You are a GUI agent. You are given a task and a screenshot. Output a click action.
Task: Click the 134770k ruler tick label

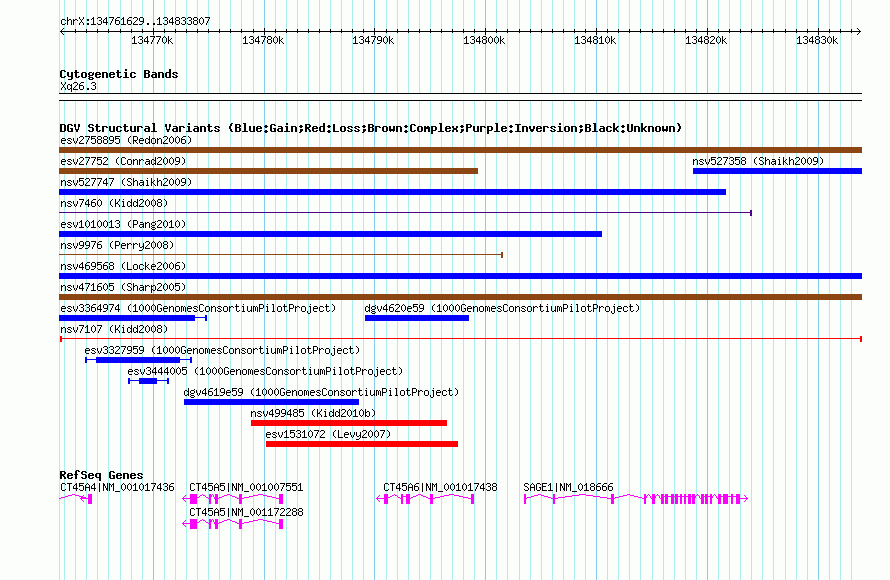152,40
